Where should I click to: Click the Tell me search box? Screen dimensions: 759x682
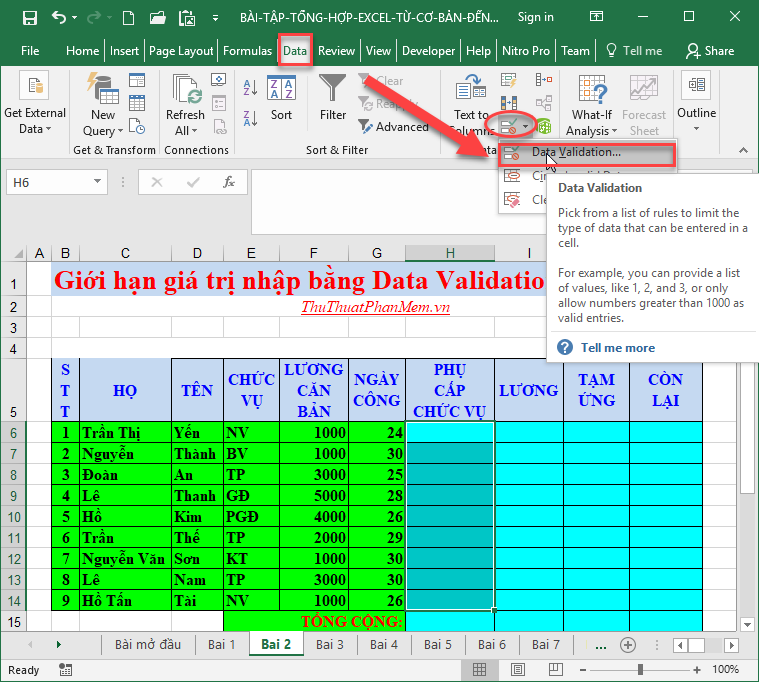point(634,51)
